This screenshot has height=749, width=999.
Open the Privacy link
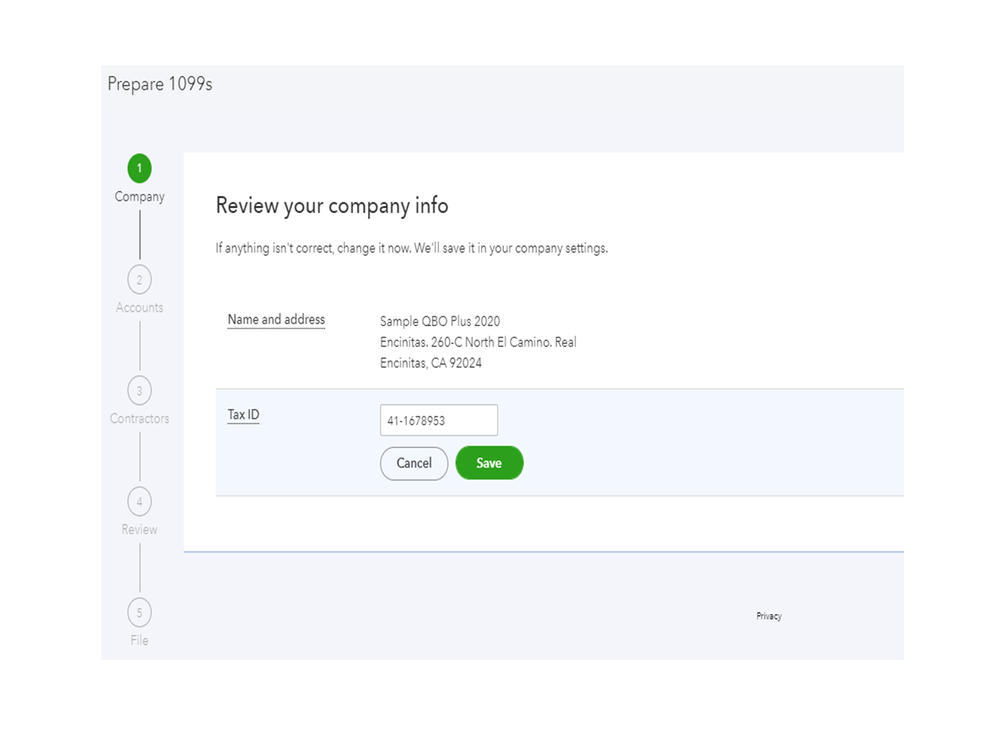coord(768,616)
